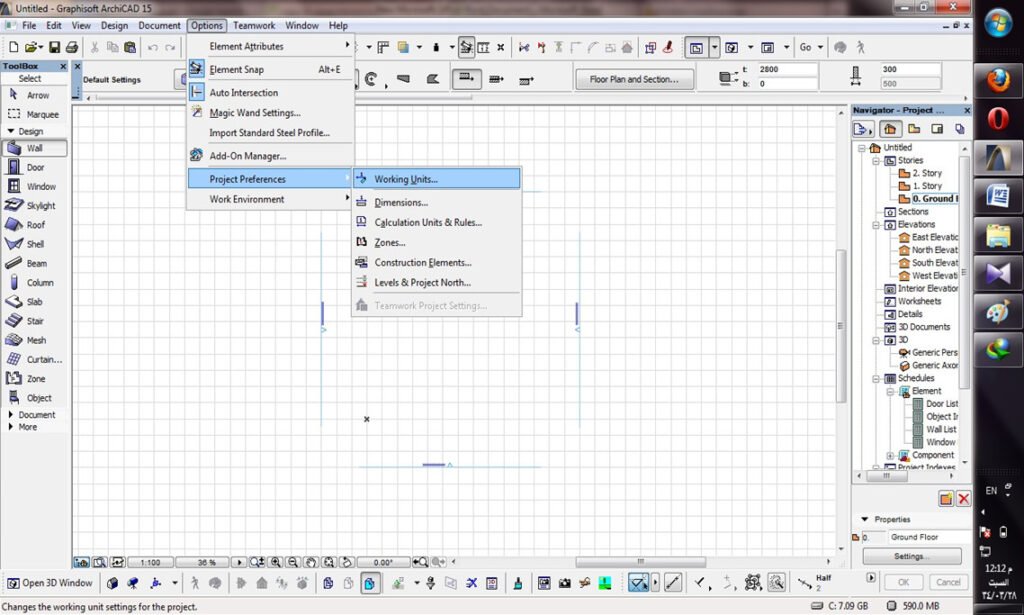Viewport: 1024px width, 615px height.
Task: Click the Print icon in toolbar
Action: point(71,47)
